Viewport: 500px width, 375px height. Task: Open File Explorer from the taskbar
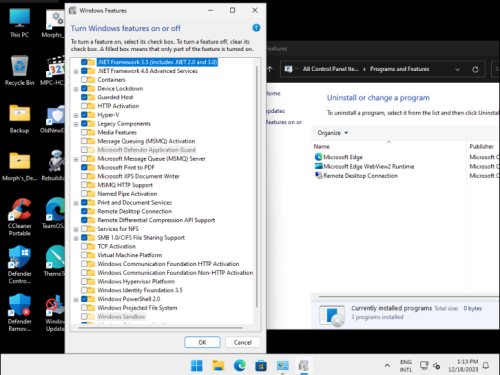tap(218, 366)
